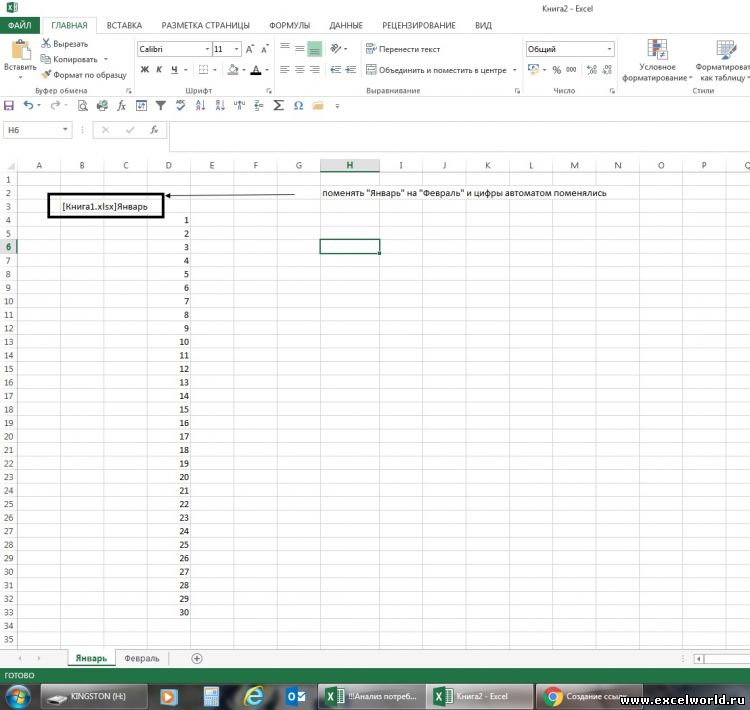Screen dimensions: 750x710
Task: Click the Вставить (paste) clipboard icon
Action: pyautogui.click(x=20, y=50)
